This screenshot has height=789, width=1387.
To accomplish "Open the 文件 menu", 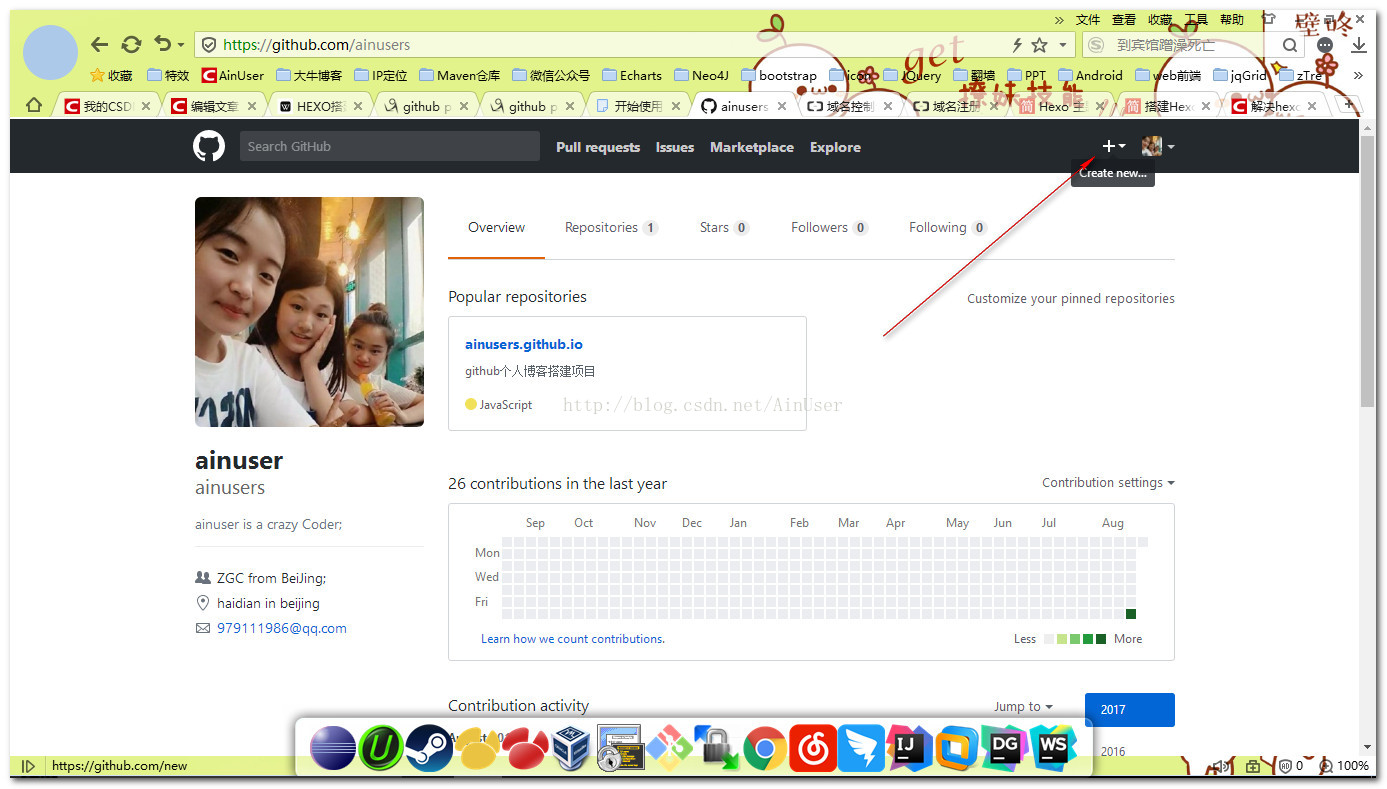I will point(1088,19).
